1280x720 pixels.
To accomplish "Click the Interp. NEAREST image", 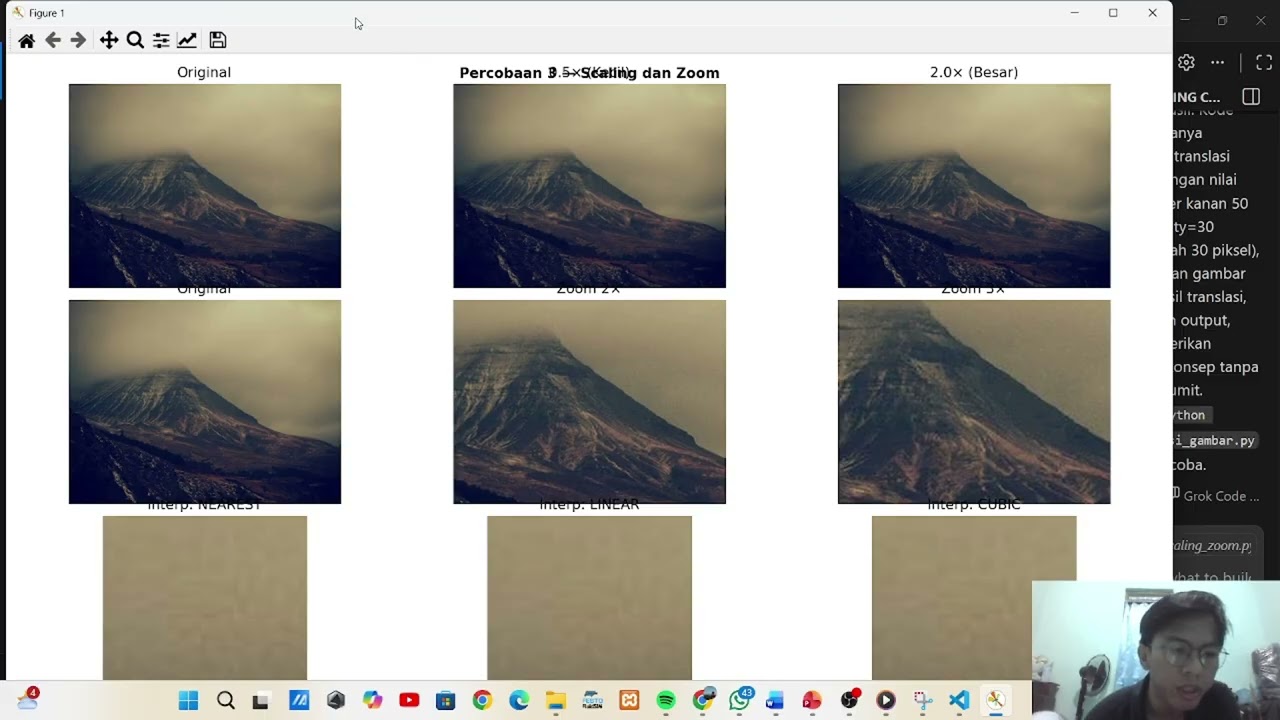I will (x=205, y=598).
